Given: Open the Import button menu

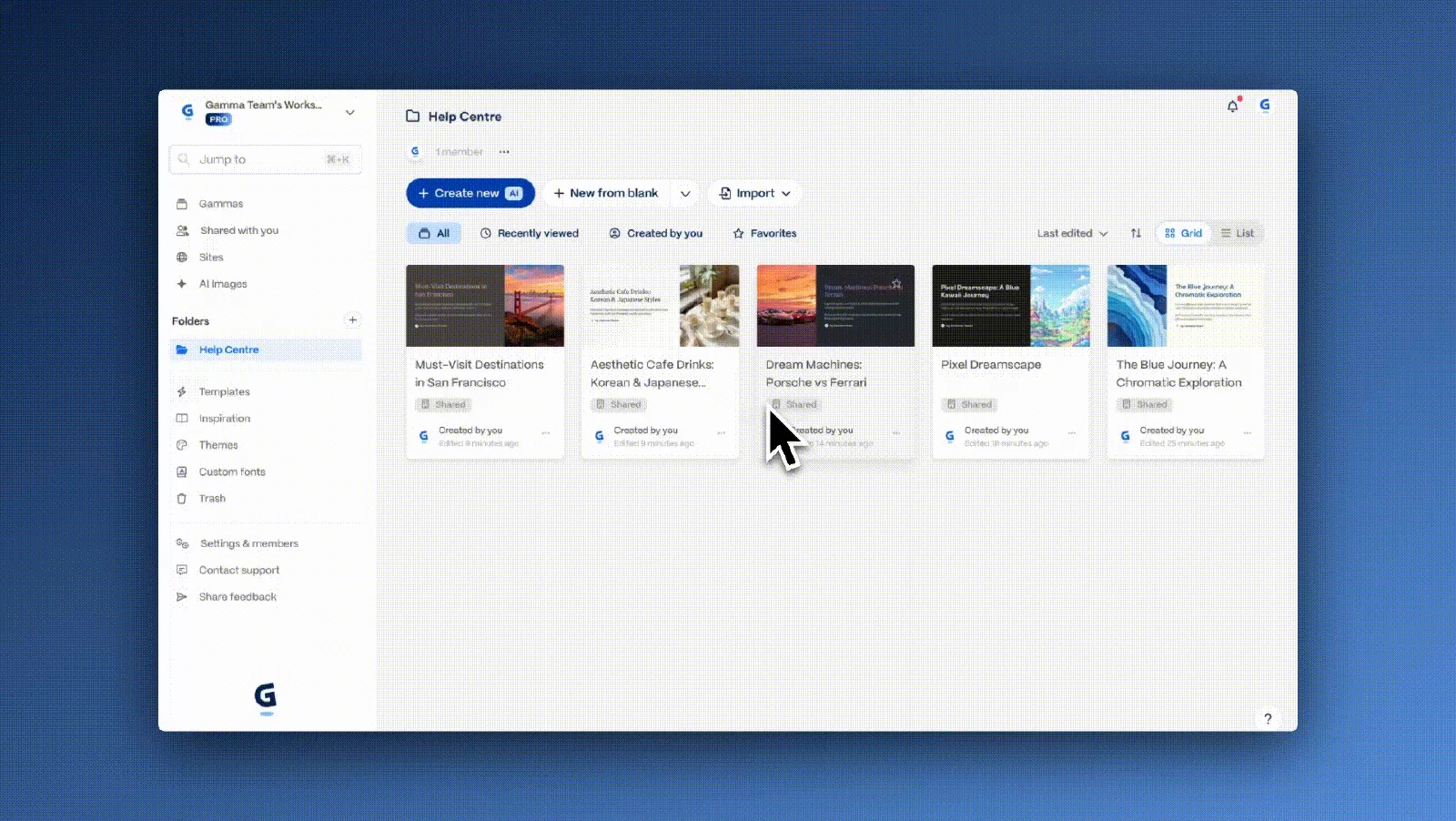Looking at the screenshot, I should pyautogui.click(x=754, y=193).
